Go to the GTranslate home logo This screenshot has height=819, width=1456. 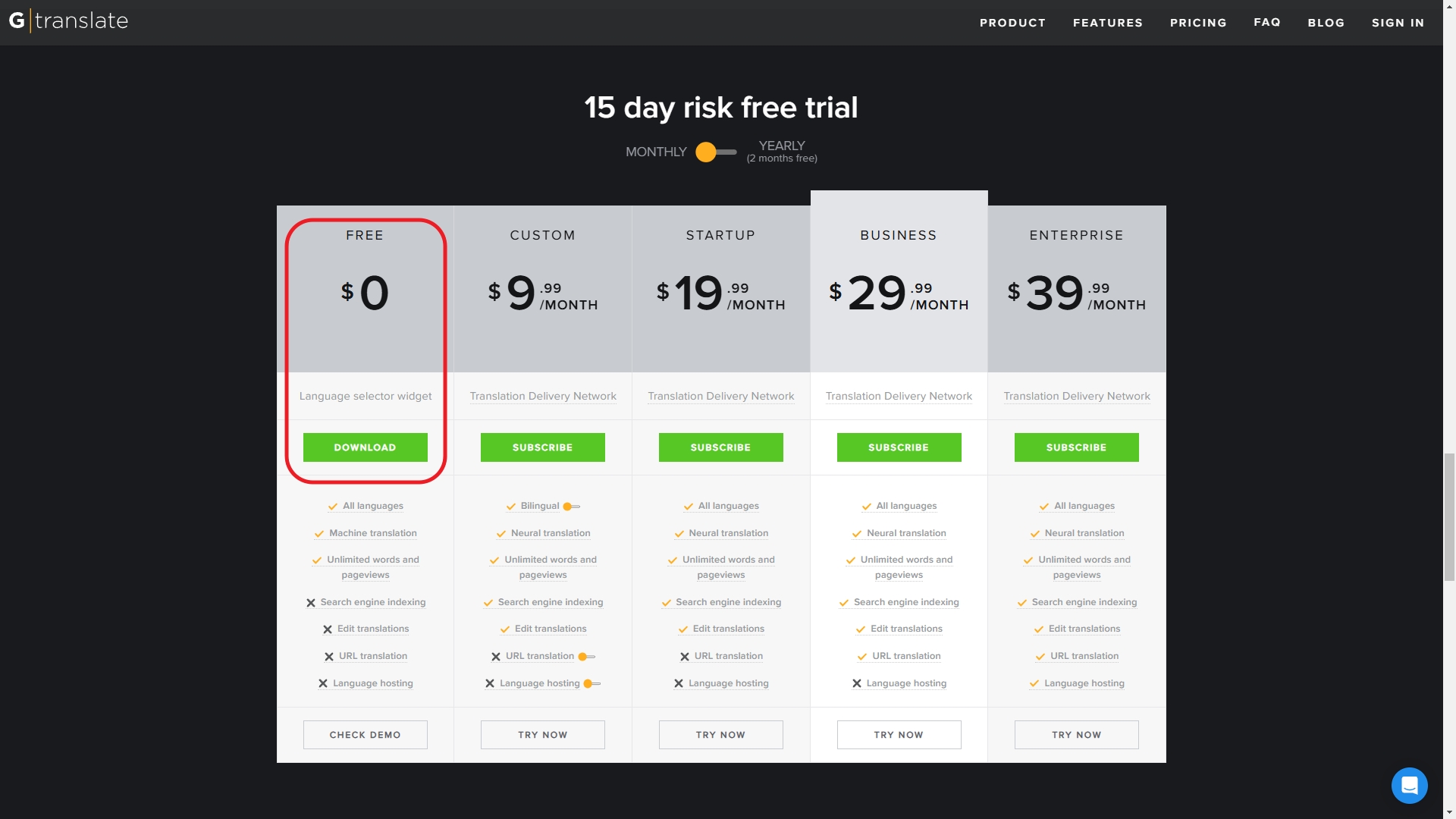[68, 20]
